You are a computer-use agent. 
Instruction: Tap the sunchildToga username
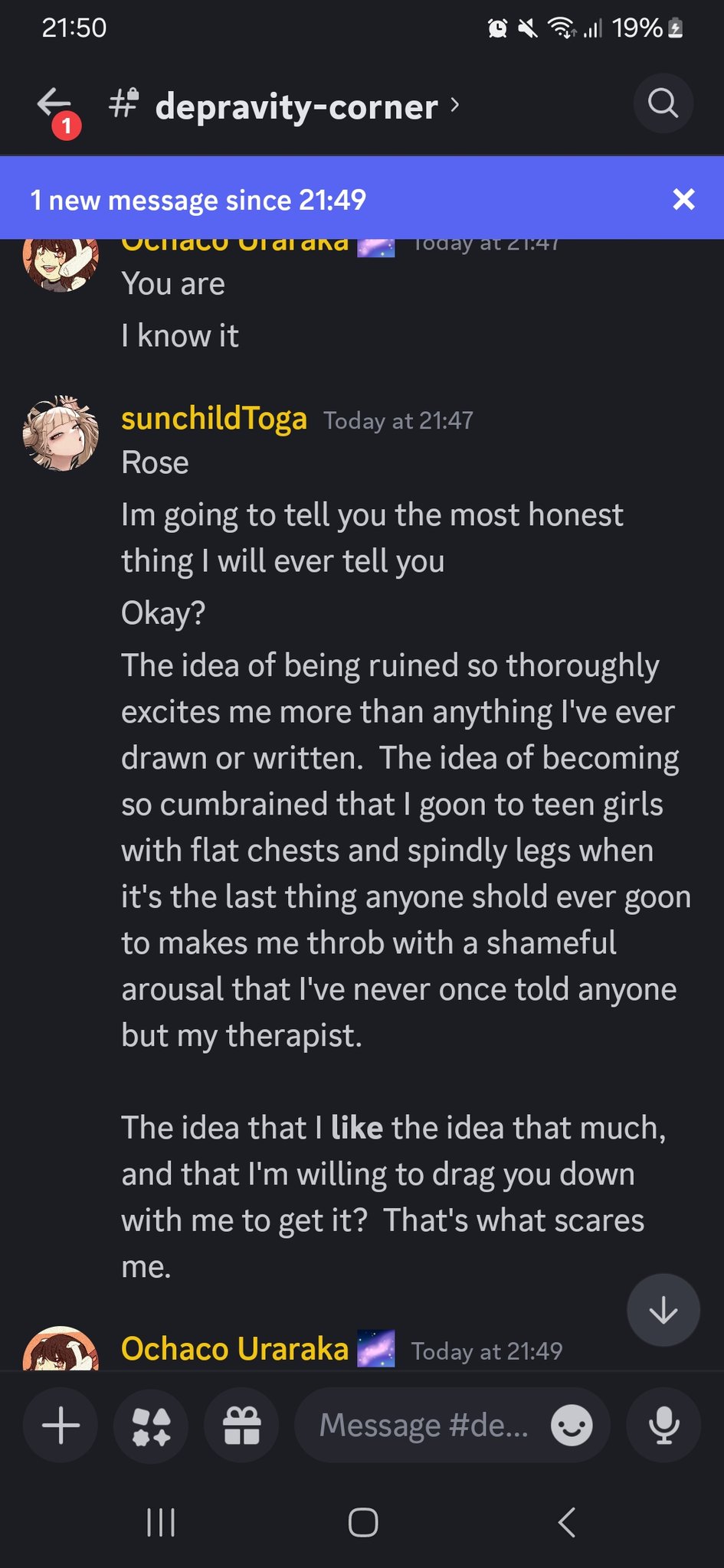click(x=214, y=419)
